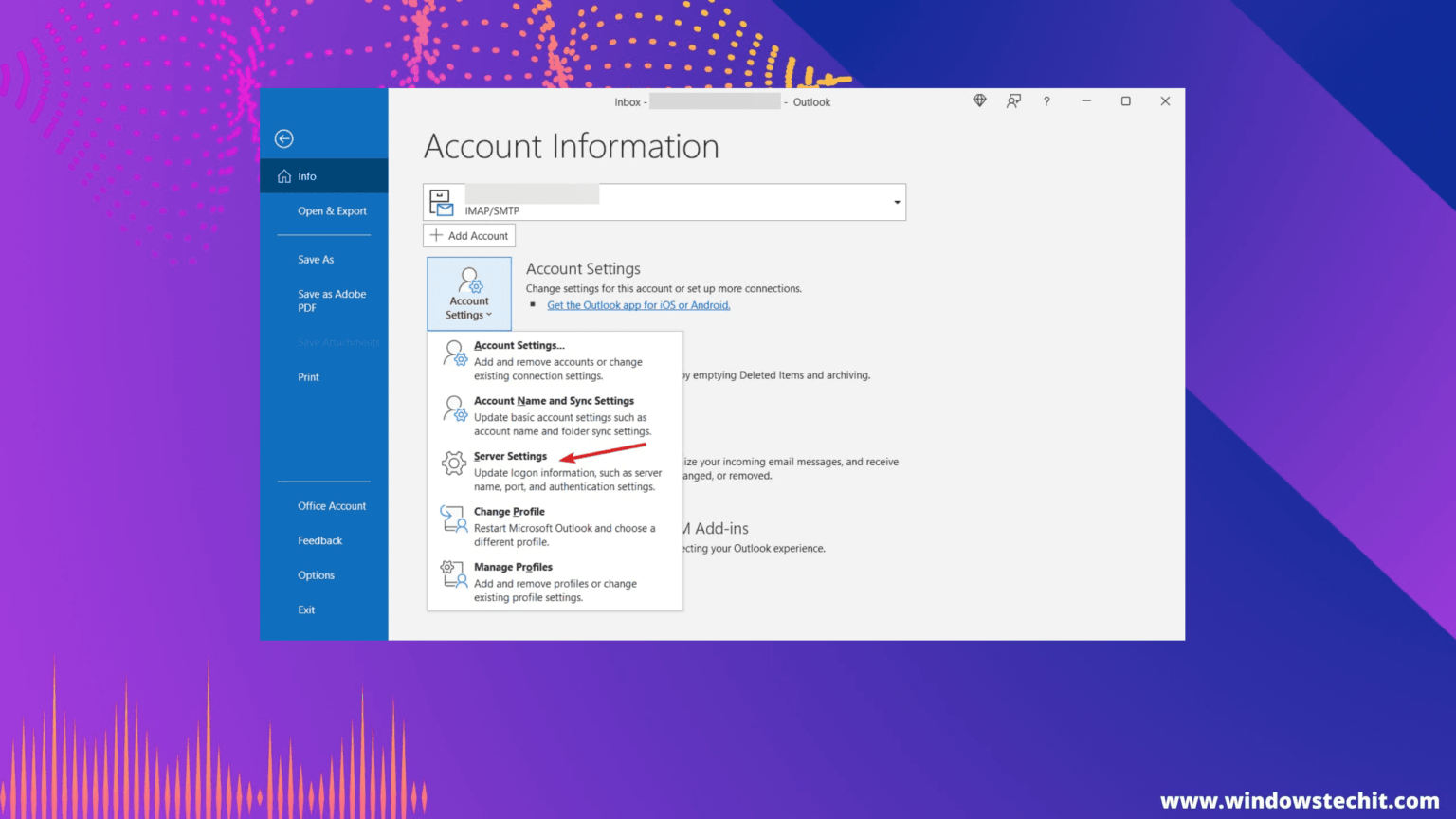1456x819 pixels.
Task: Click the Server Settings gear icon
Action: point(454,464)
